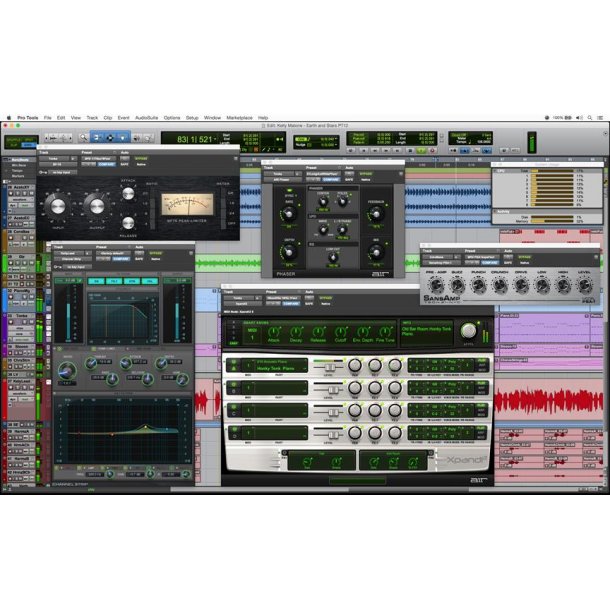Click the red Record transport button

pos(432,150)
